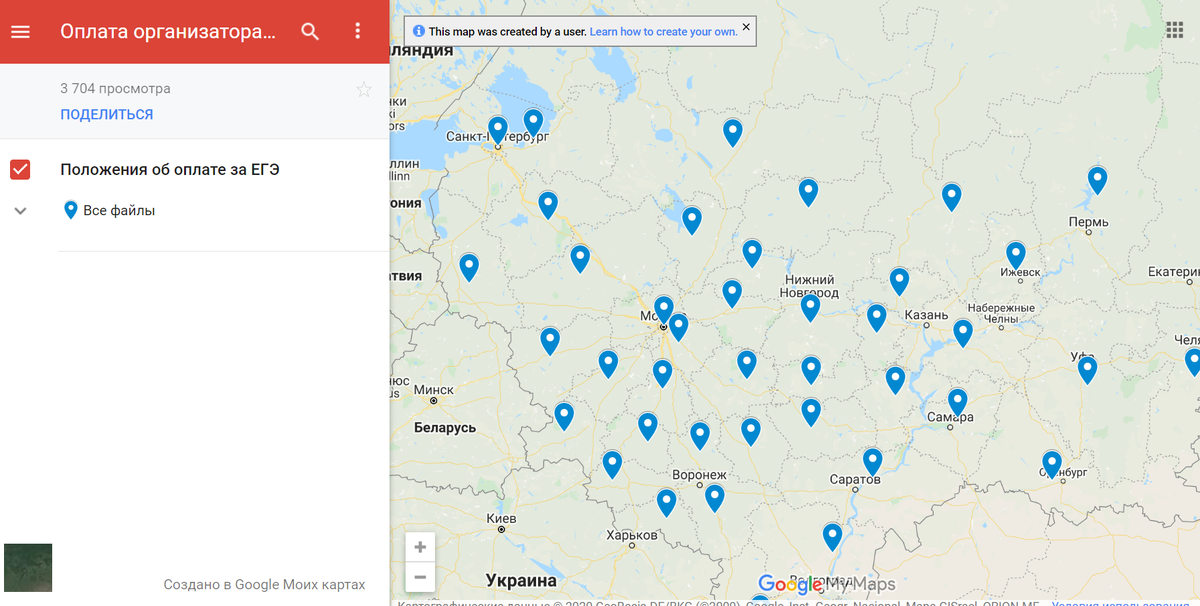Click the pin above Ижевск label

[1016, 255]
